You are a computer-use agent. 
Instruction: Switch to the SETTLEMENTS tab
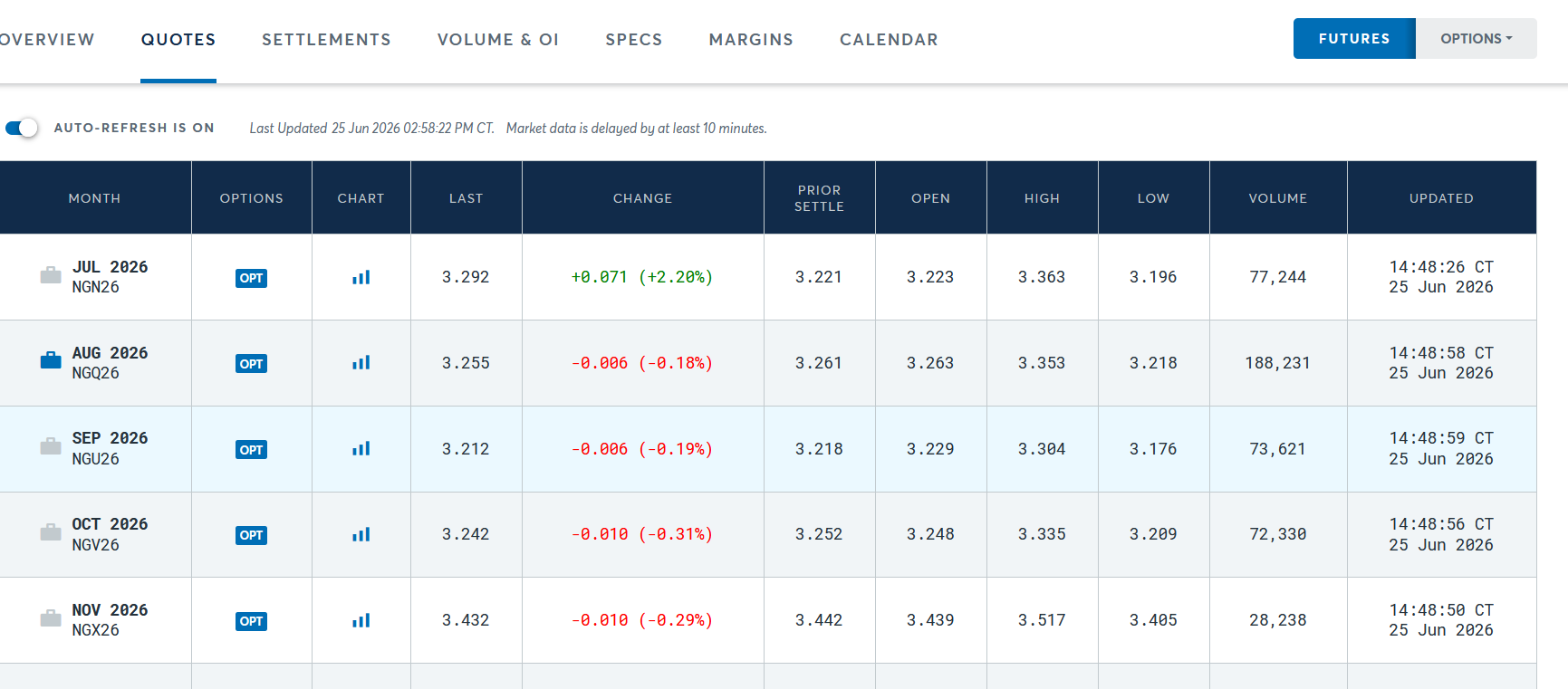pos(326,40)
